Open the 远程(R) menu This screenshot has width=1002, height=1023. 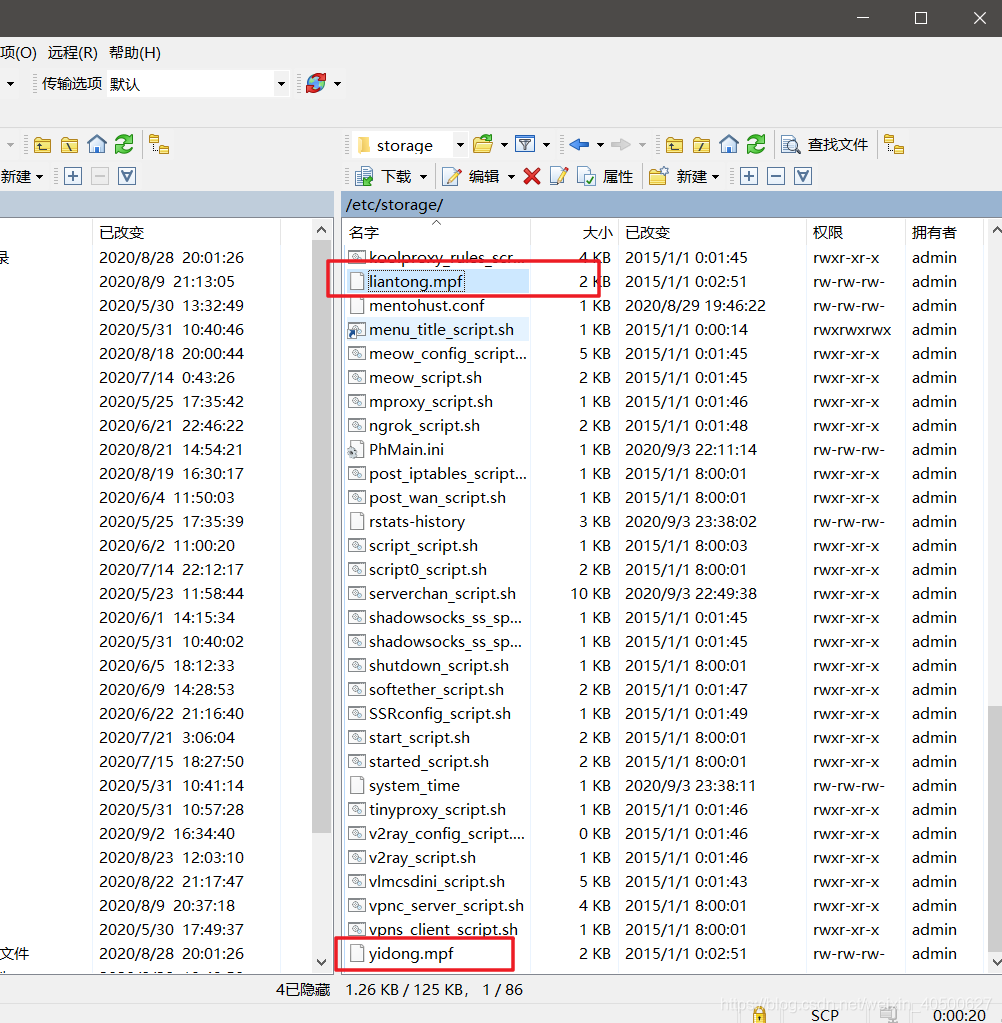[x=72, y=53]
